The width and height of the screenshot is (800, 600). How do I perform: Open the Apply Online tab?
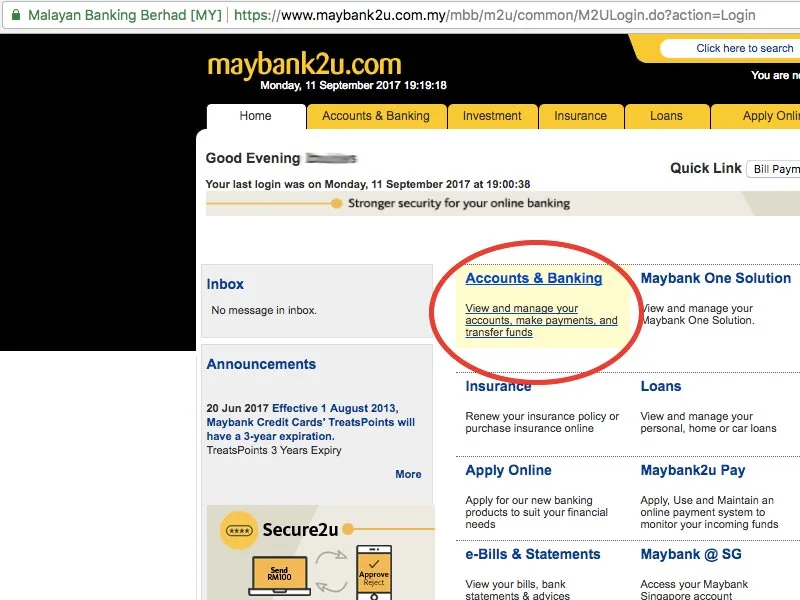(756, 116)
